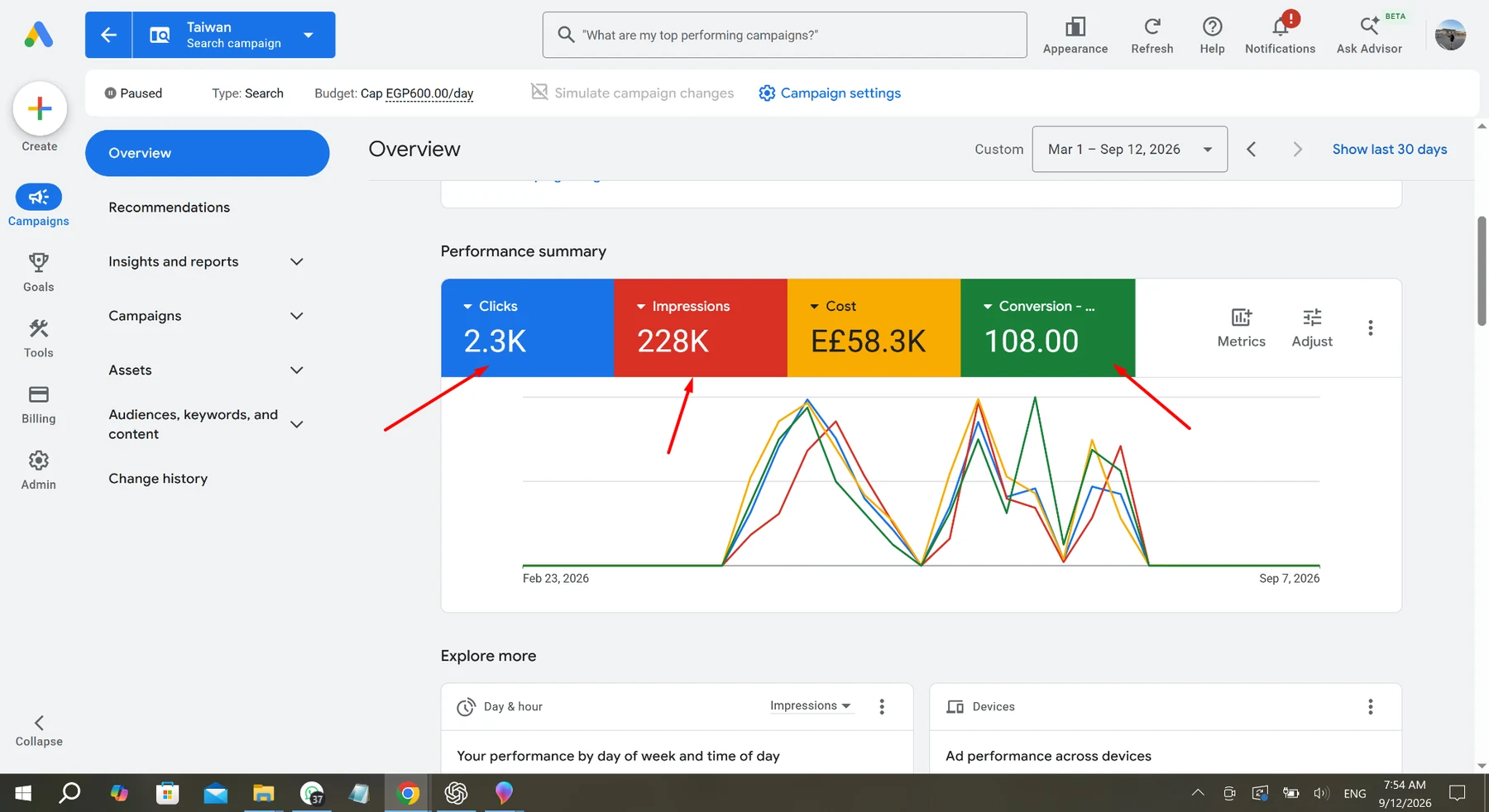This screenshot has width=1489, height=812.
Task: Open Performance summary more options menu
Action: point(1370,327)
